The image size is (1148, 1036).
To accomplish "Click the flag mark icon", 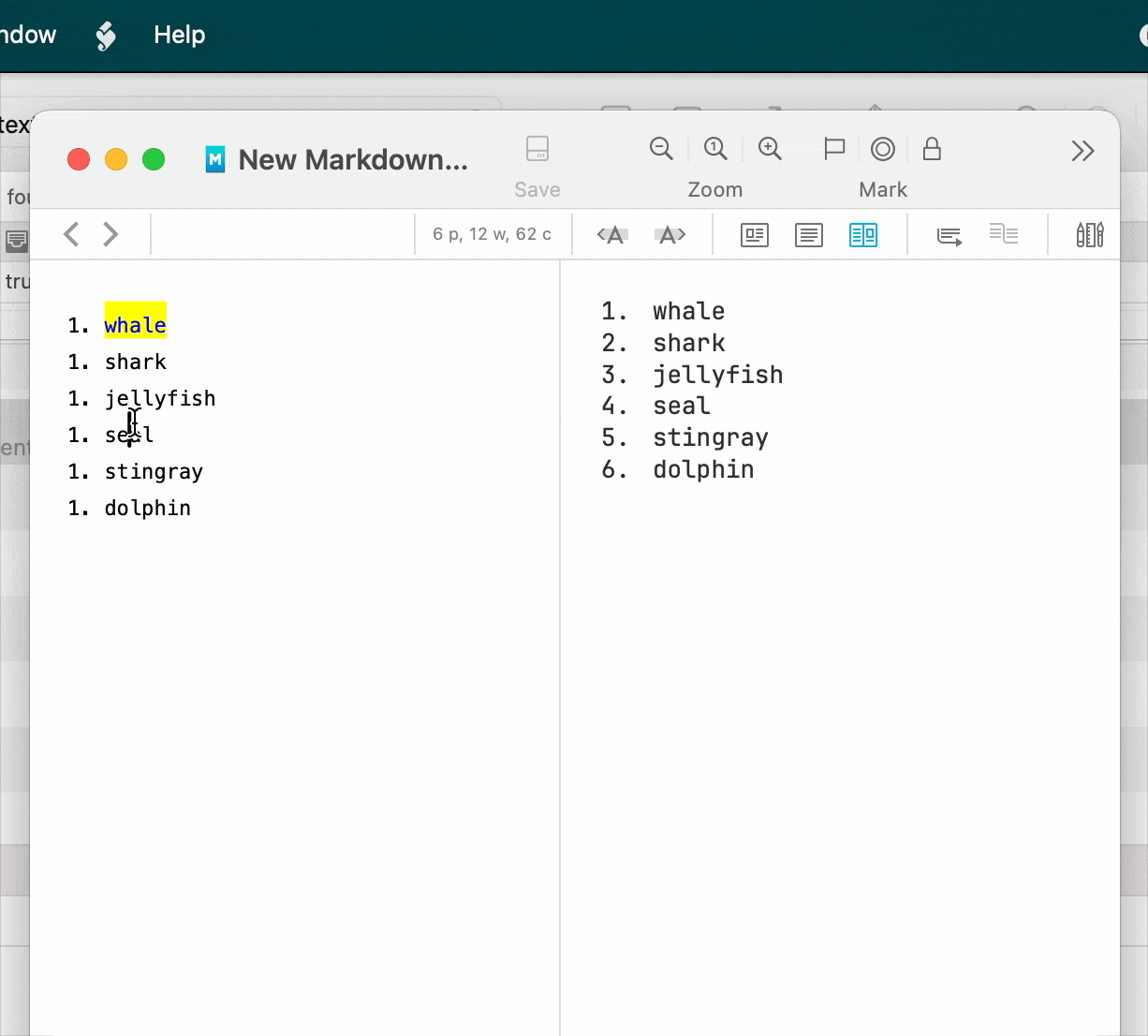I will click(x=833, y=149).
